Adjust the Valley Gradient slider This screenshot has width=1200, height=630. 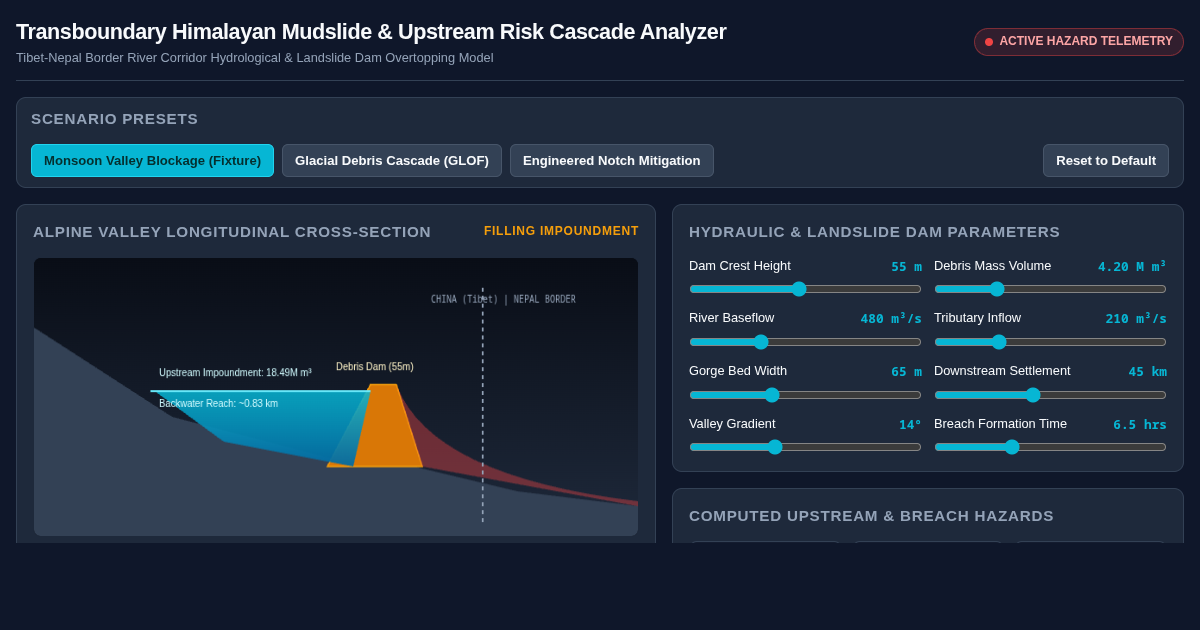tap(805, 447)
